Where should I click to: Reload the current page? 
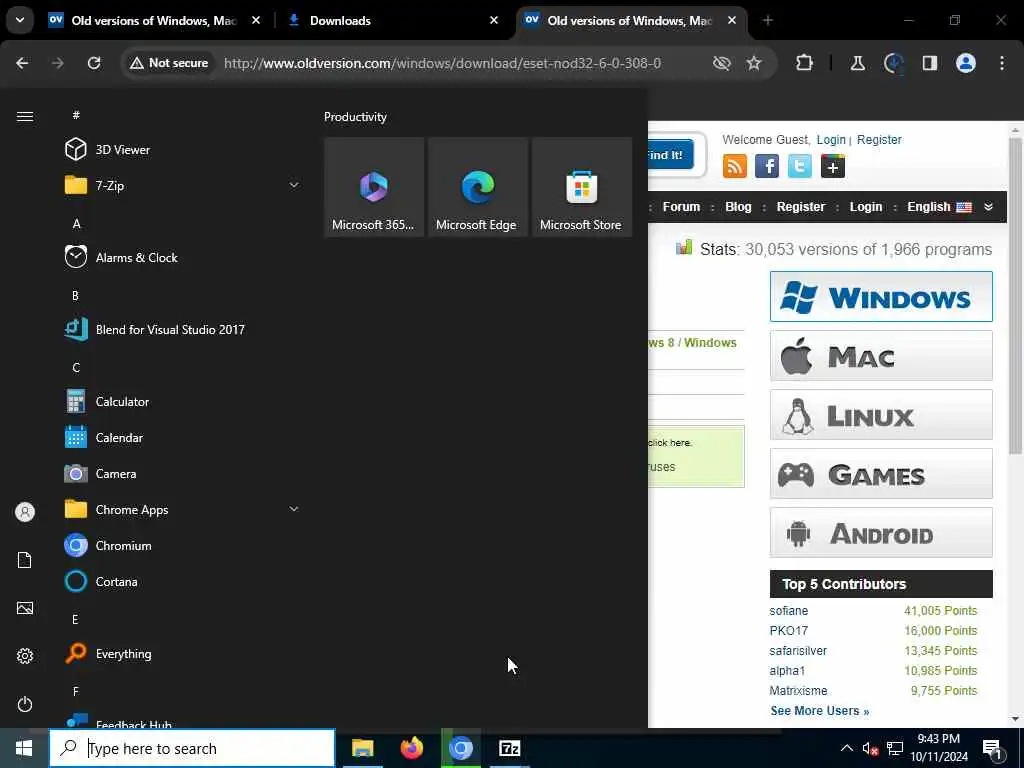[94, 63]
